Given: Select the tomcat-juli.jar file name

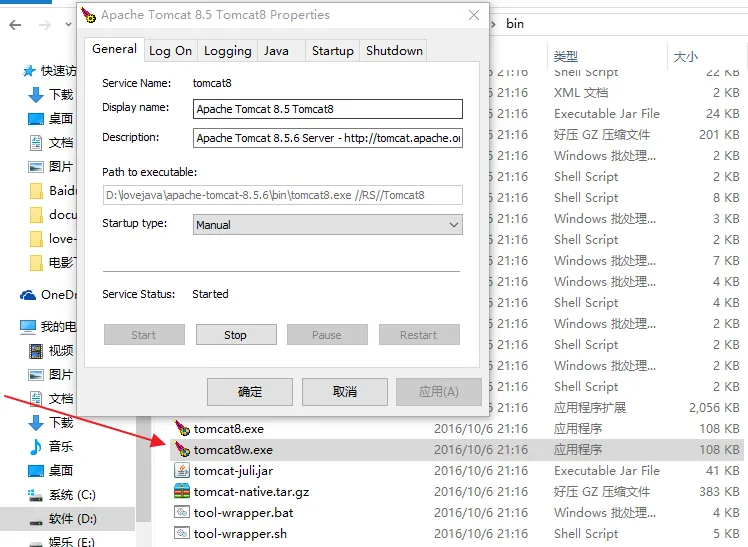Looking at the screenshot, I should pyautogui.click(x=233, y=471).
